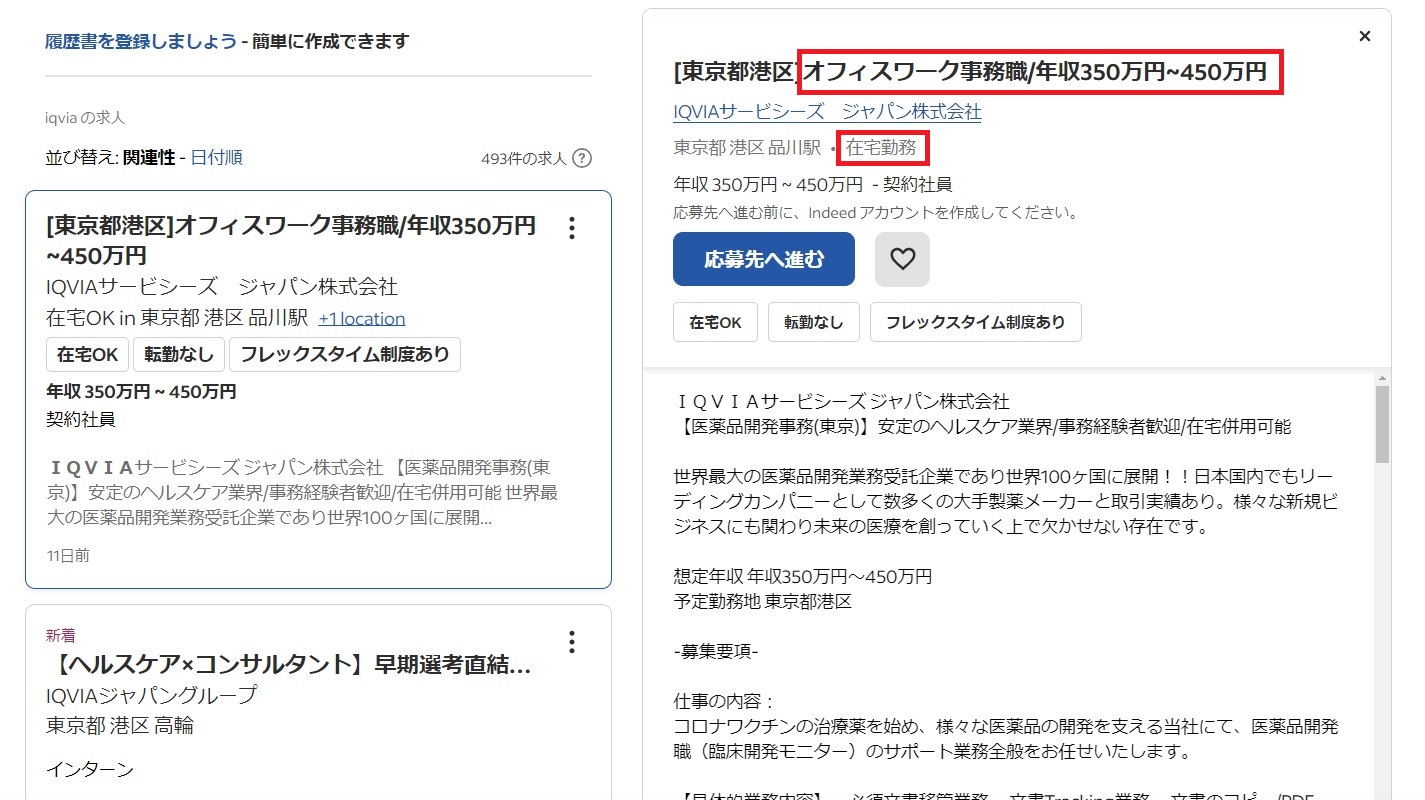Click the 在宅勤務 label in detail header
The width and height of the screenshot is (1425, 800).
click(881, 148)
